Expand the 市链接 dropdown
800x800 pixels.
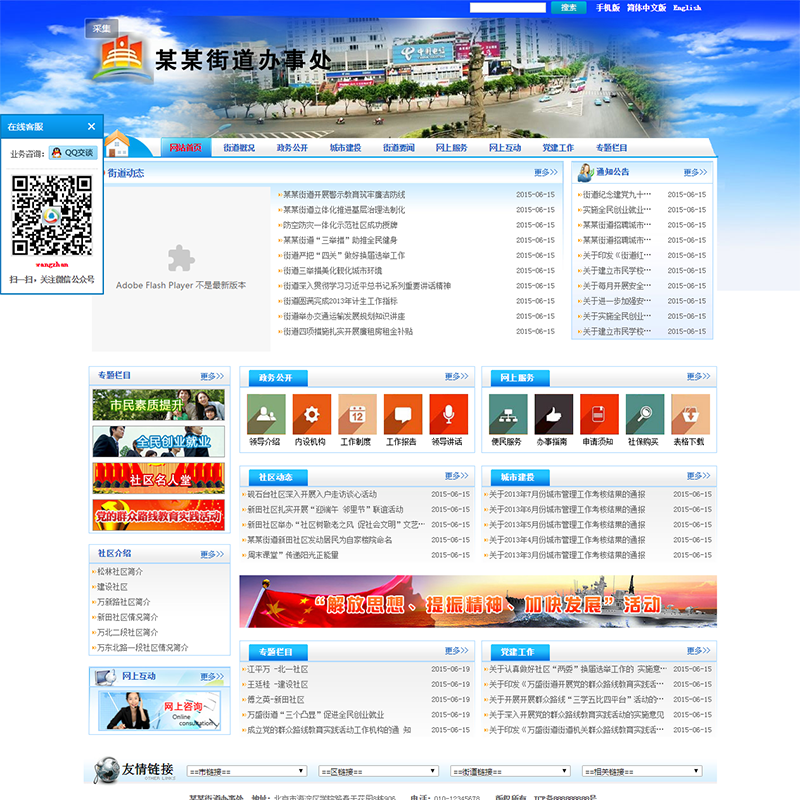(x=247, y=771)
